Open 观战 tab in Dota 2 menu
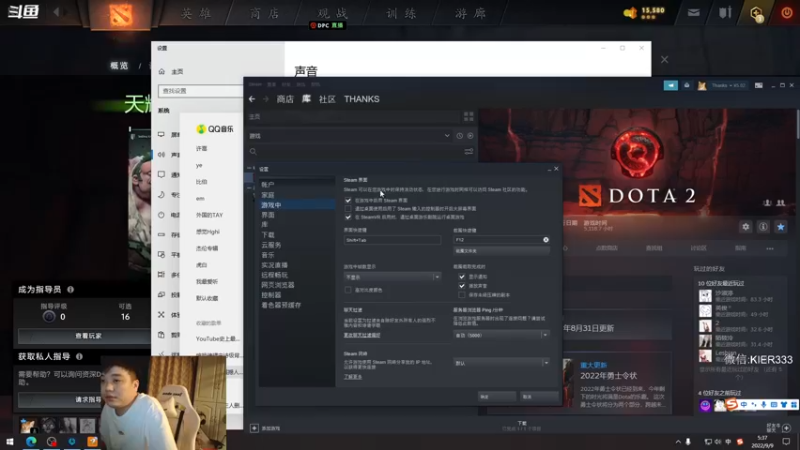Viewport: 800px width, 450px height. coord(332,14)
